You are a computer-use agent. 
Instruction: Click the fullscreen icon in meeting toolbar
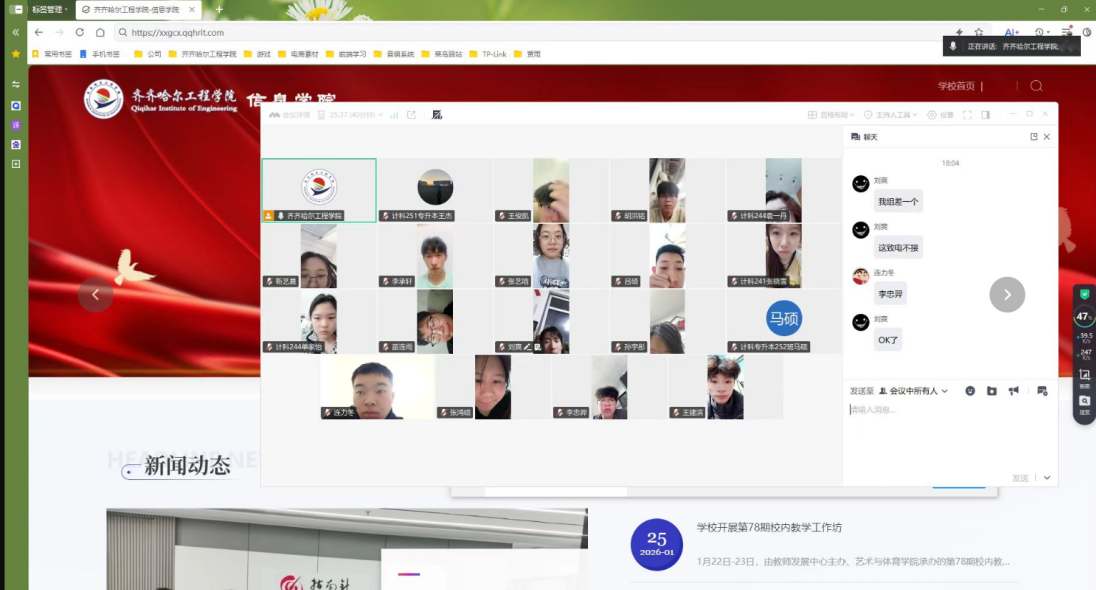tap(967, 115)
